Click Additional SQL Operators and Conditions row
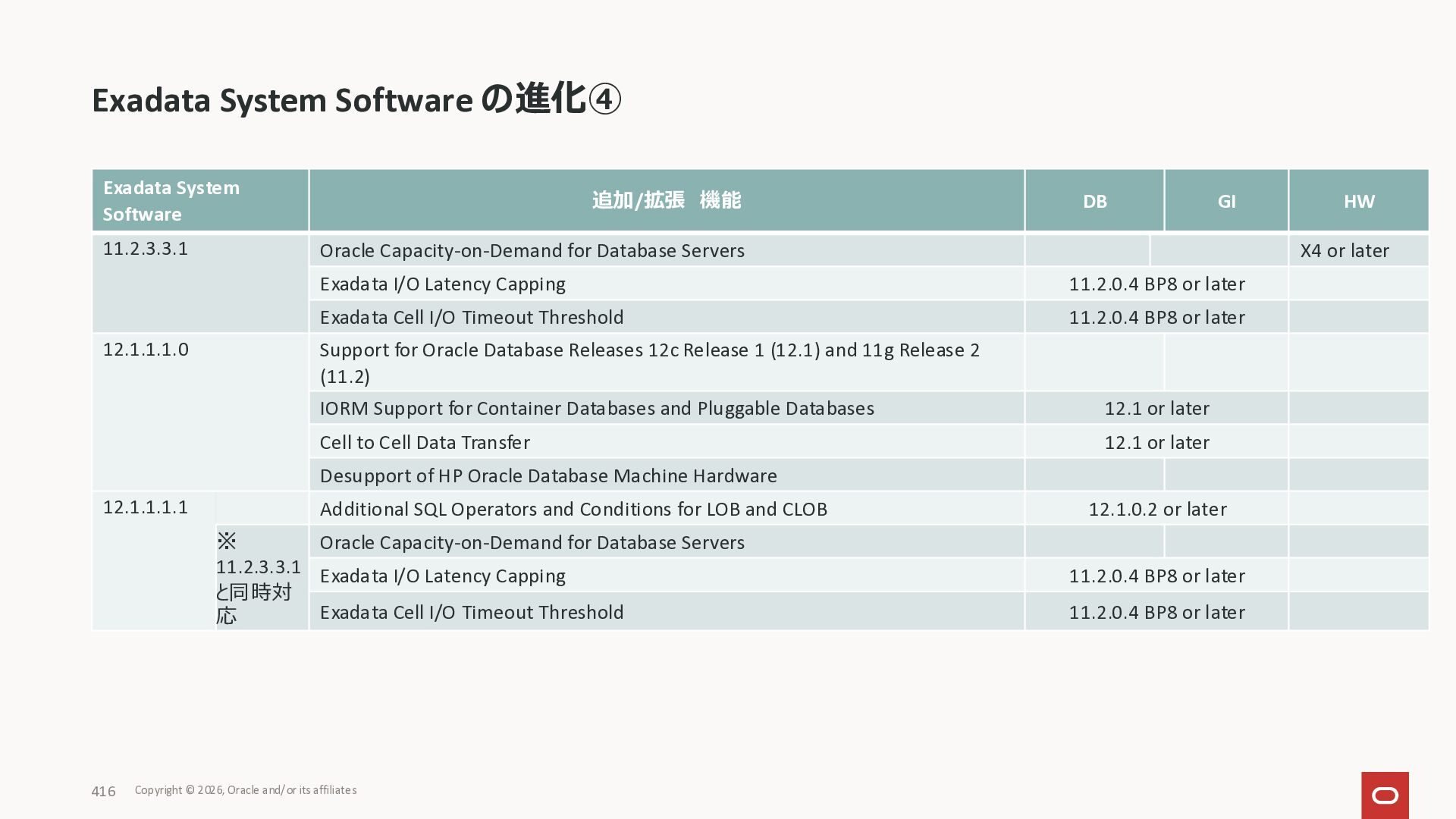 point(573,509)
